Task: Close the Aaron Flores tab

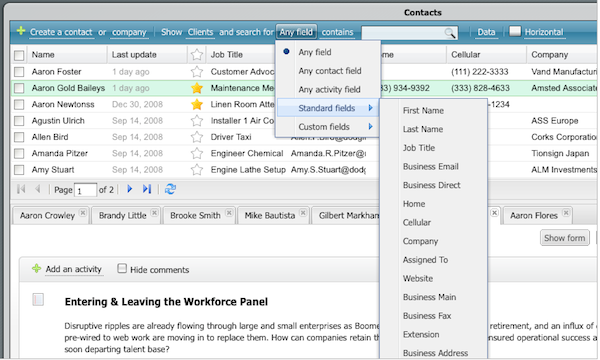Action: [566, 213]
